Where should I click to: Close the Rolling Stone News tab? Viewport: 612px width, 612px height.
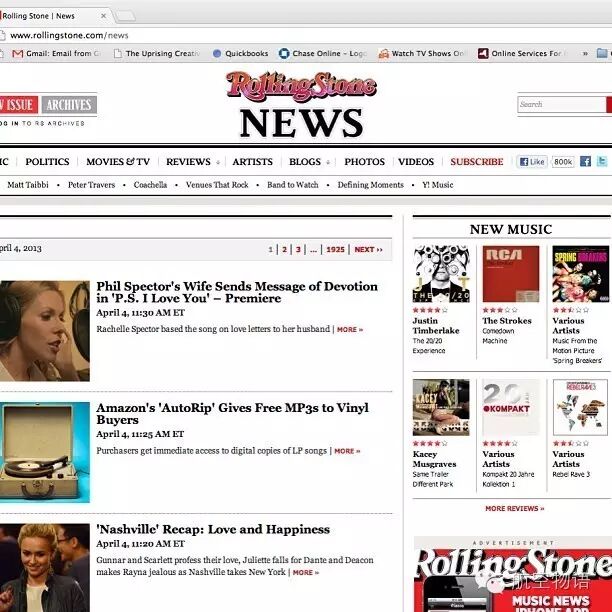coord(103,16)
